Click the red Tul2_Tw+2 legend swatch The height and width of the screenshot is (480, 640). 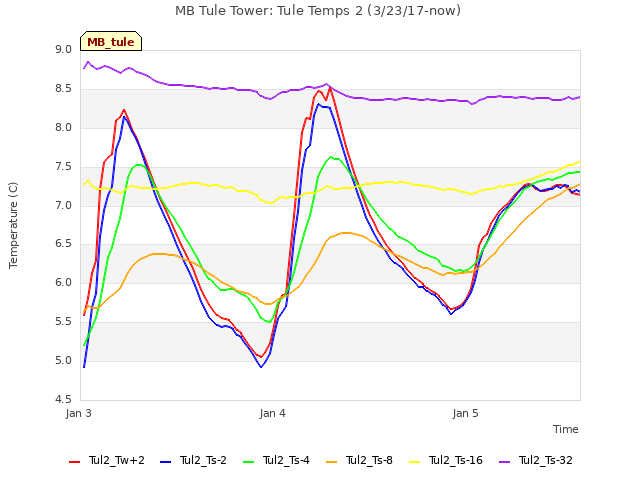[75, 462]
